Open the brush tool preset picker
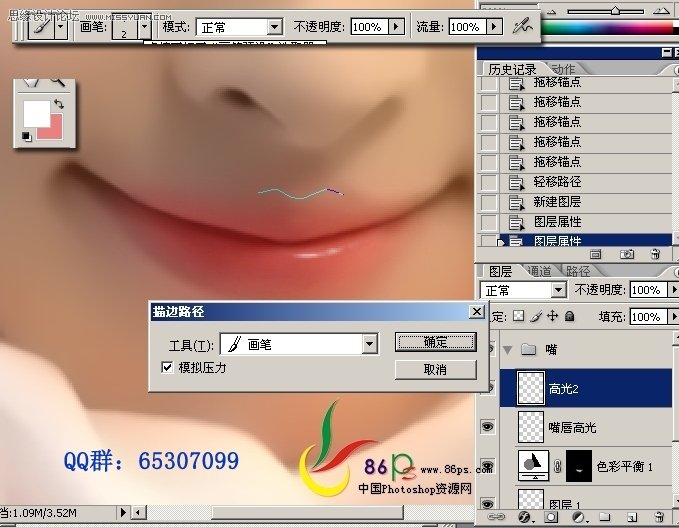This screenshot has height=528, width=679. (x=61, y=27)
